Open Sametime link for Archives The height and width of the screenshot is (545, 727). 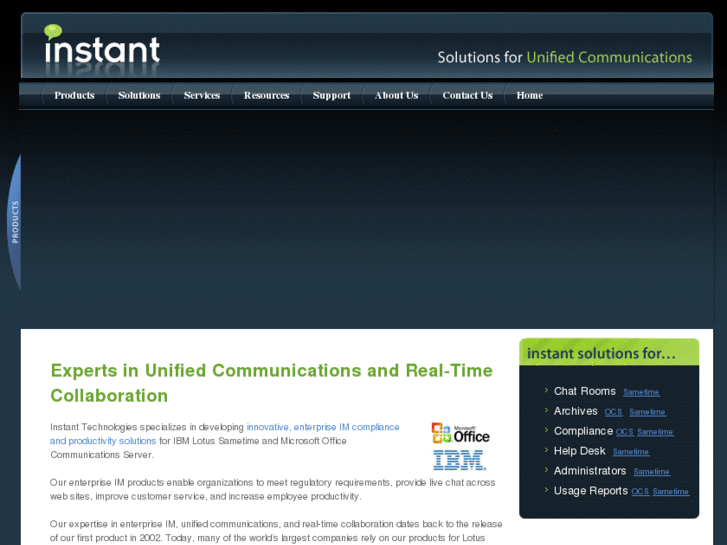pos(647,412)
